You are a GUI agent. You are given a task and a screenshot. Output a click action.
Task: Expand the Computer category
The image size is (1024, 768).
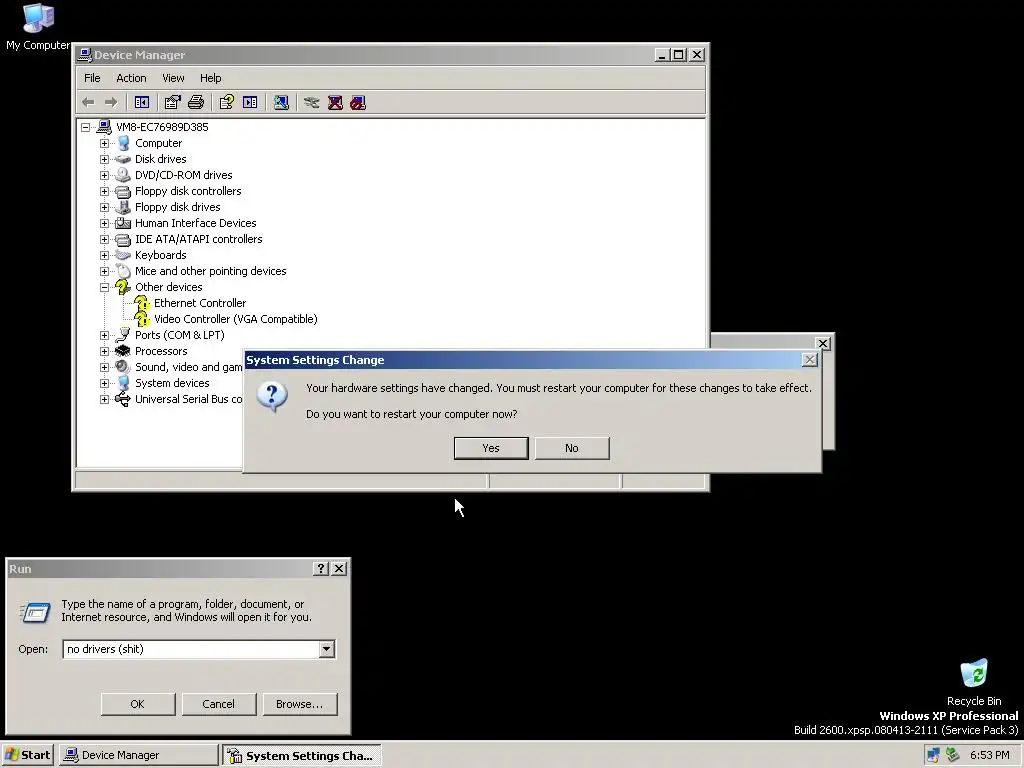click(x=104, y=143)
